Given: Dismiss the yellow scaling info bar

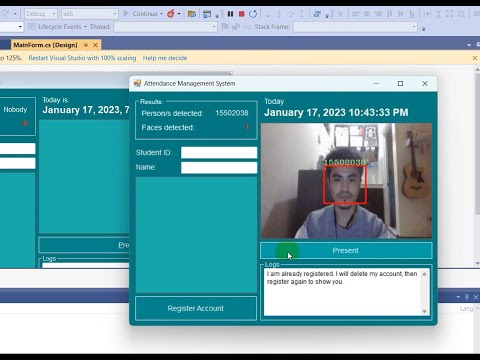Looking at the screenshot, I should point(475,58).
